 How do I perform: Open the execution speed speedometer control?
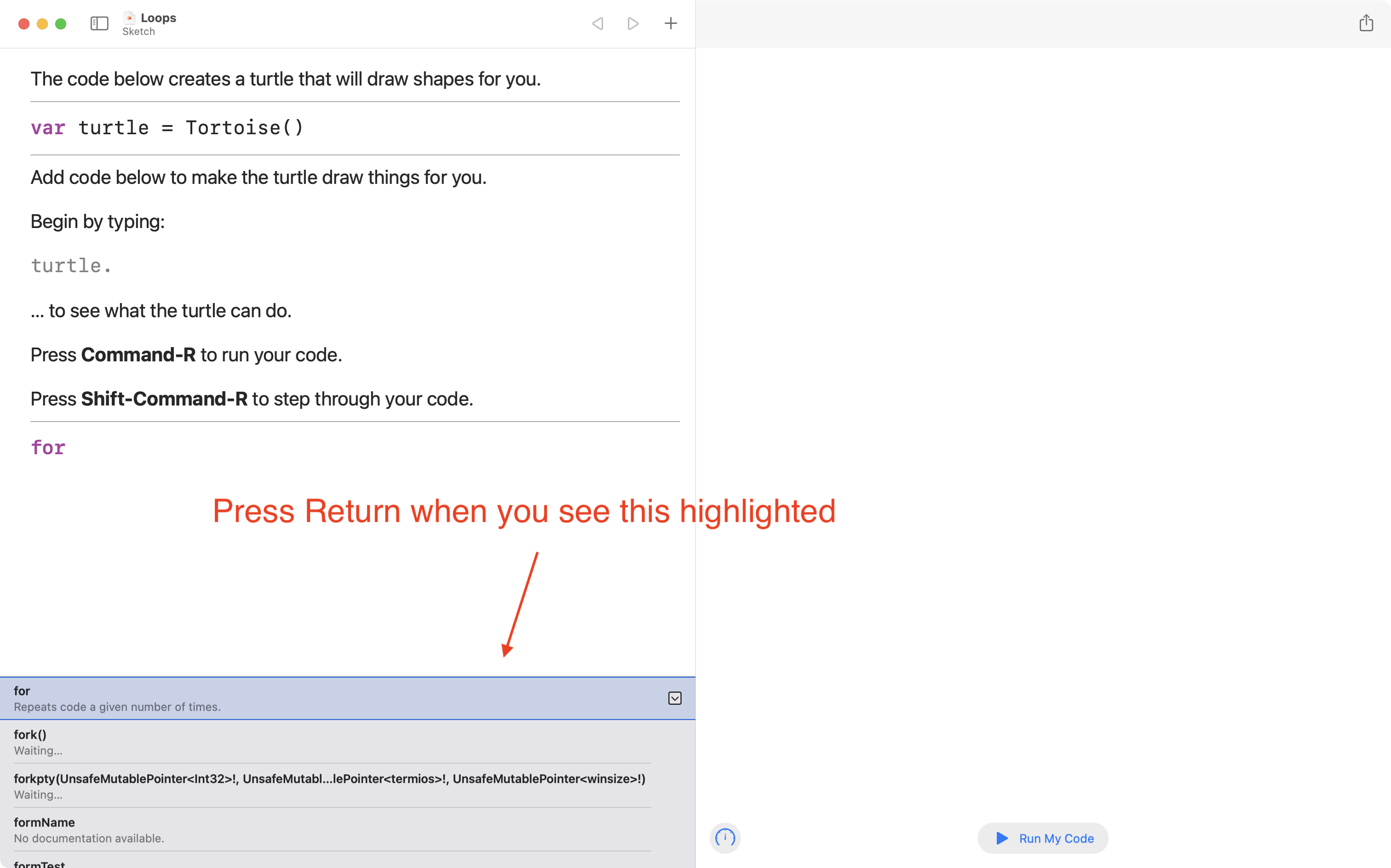pyautogui.click(x=725, y=838)
